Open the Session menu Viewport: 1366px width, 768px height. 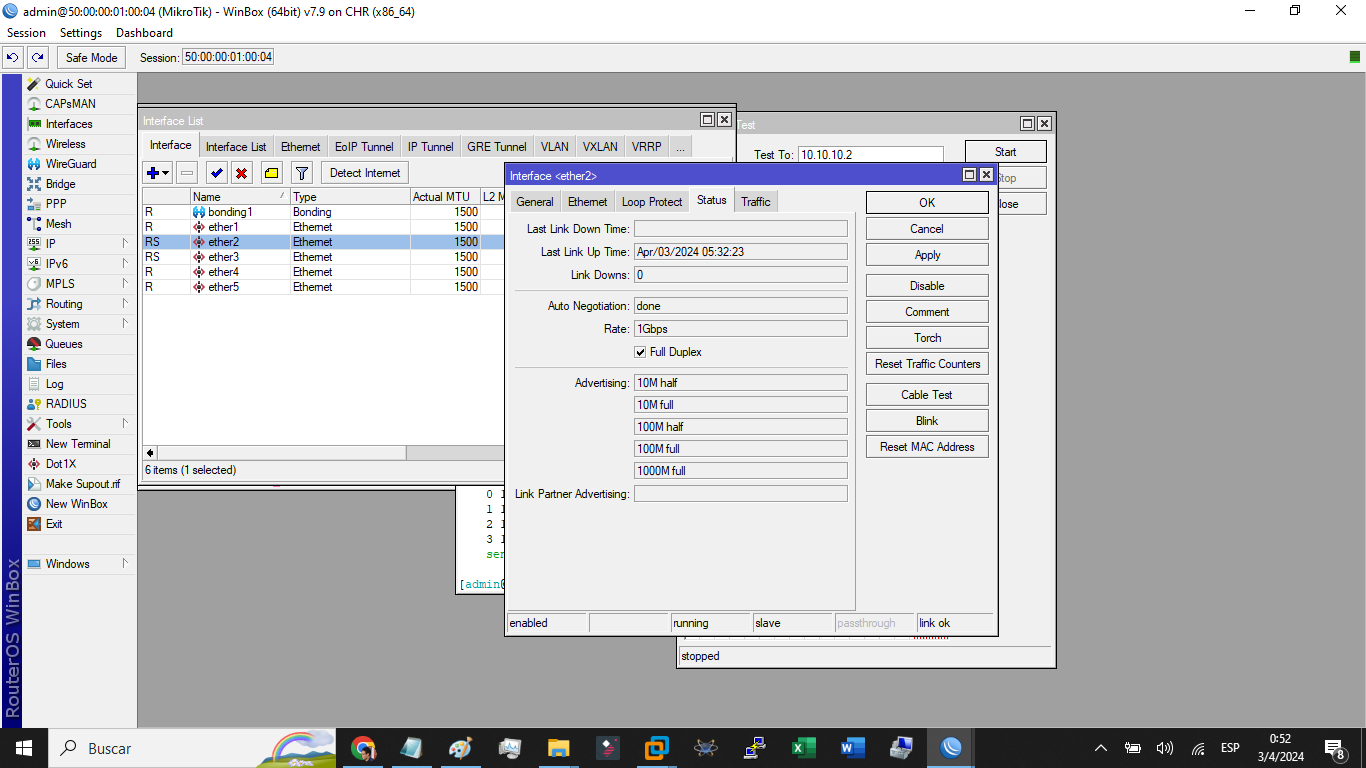tap(26, 33)
